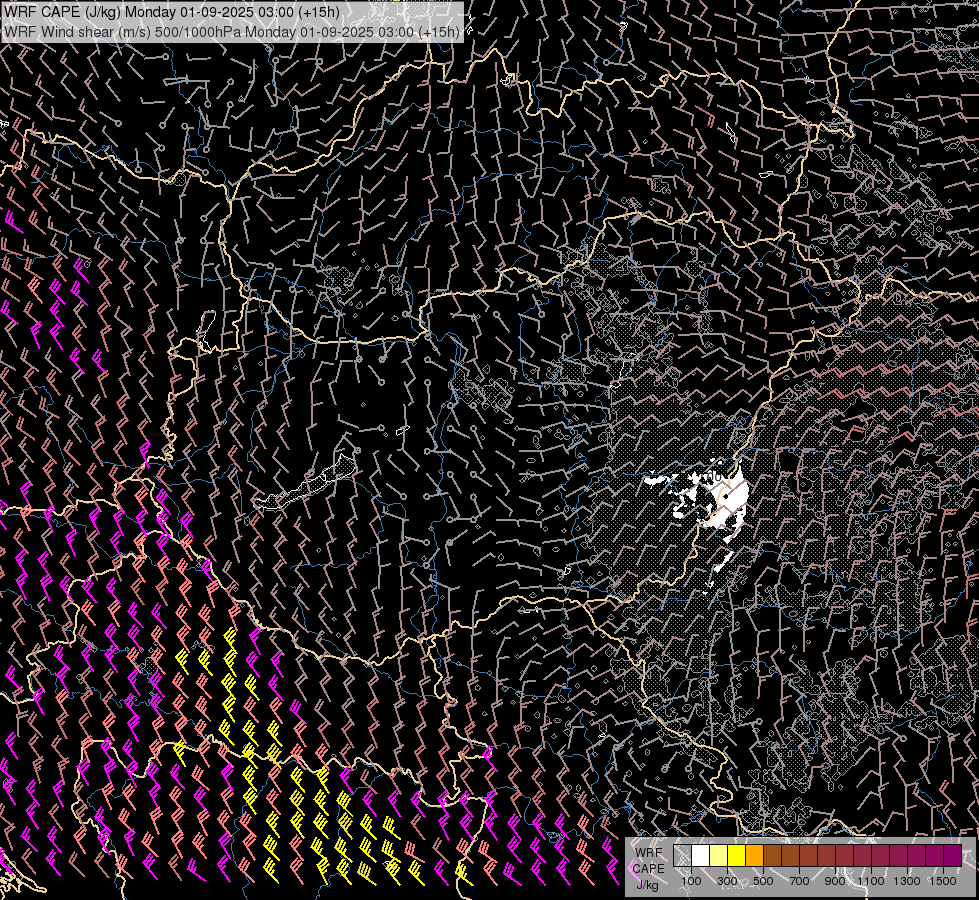Click the '300' legend scale label
The height and width of the screenshot is (900, 979).
coord(727,881)
